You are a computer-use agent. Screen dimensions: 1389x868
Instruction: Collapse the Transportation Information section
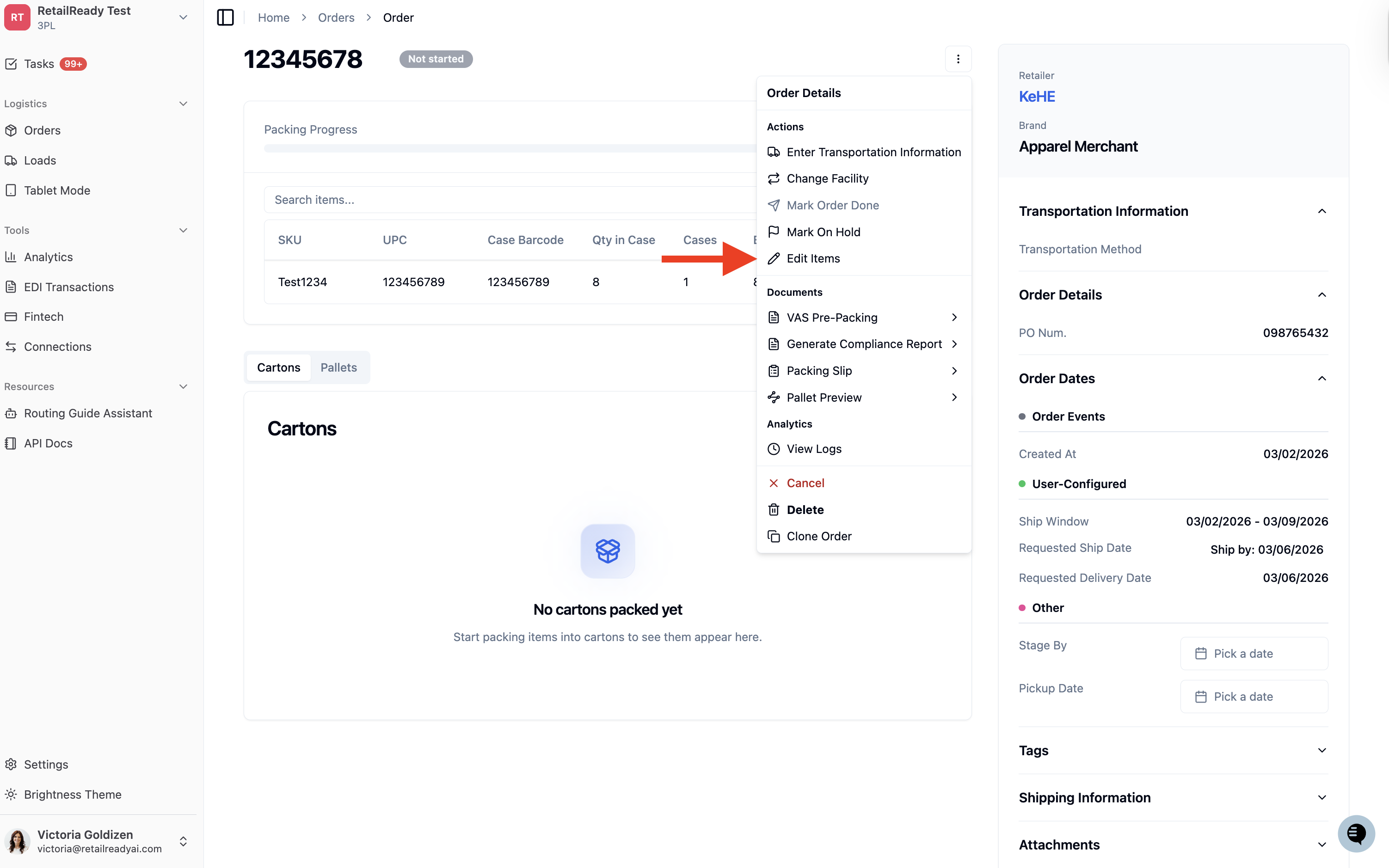1322,211
